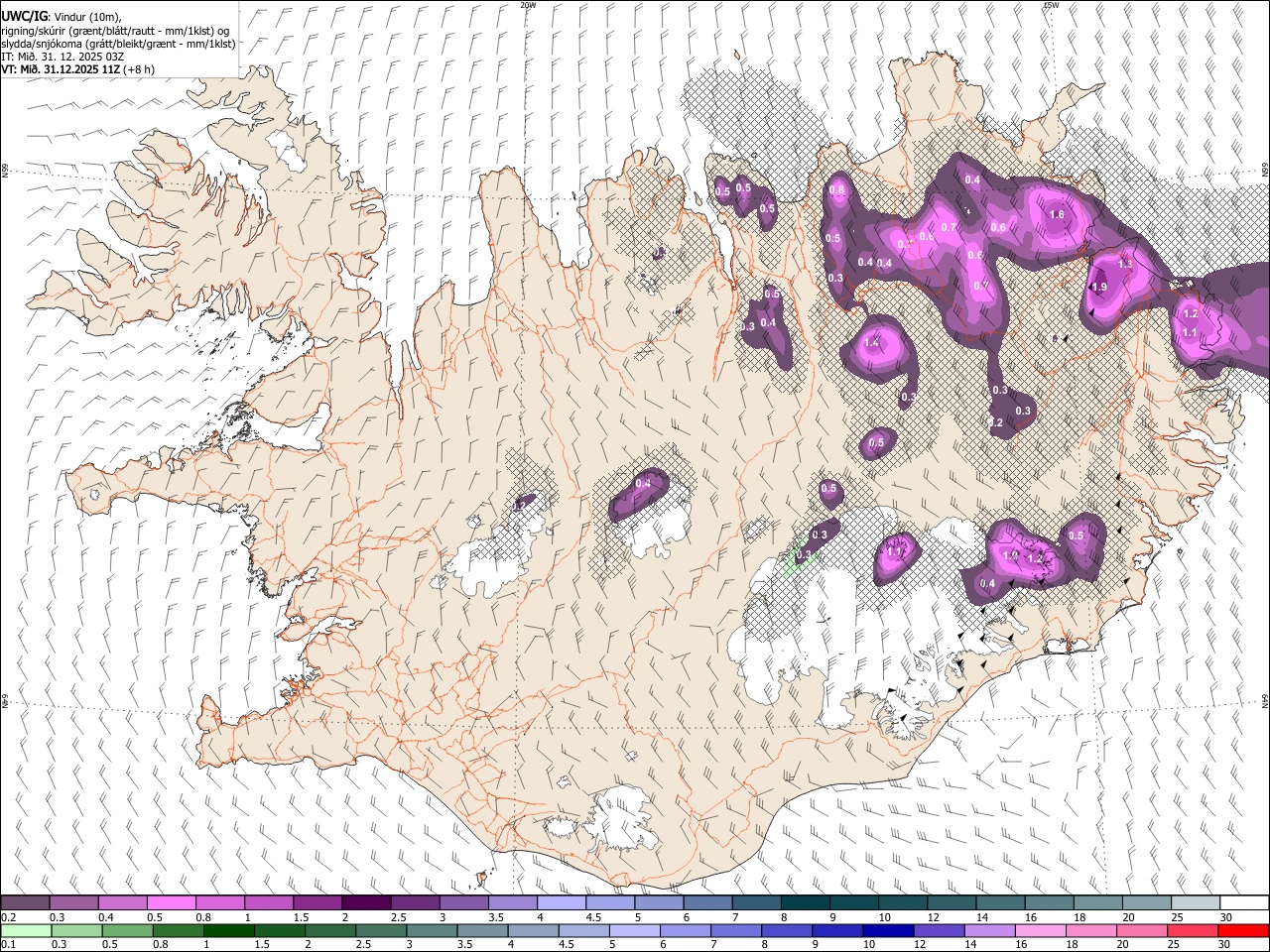Click the dark teal 8 swatch in purple legend

coord(805,903)
